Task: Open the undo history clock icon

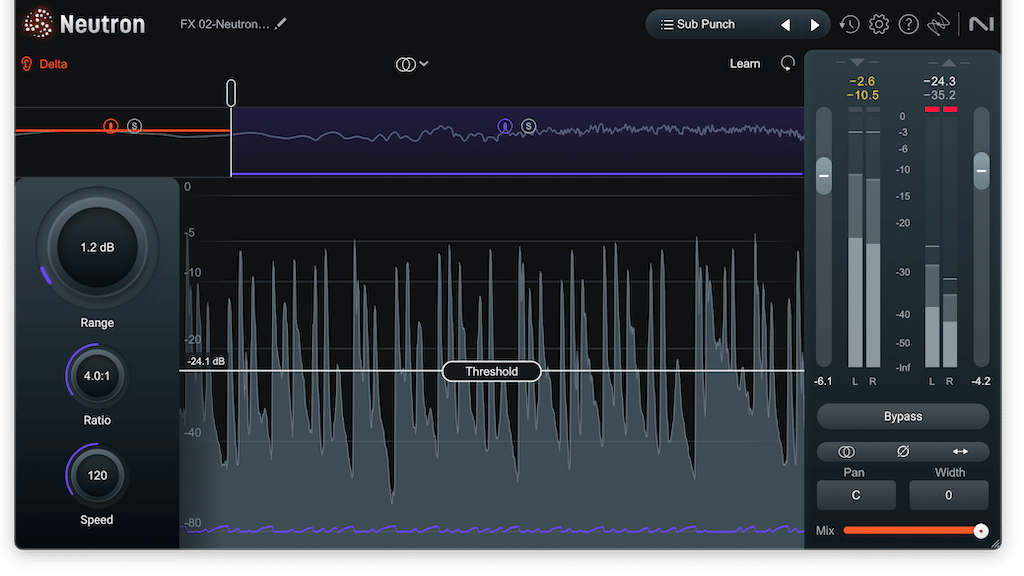Action: (x=849, y=24)
